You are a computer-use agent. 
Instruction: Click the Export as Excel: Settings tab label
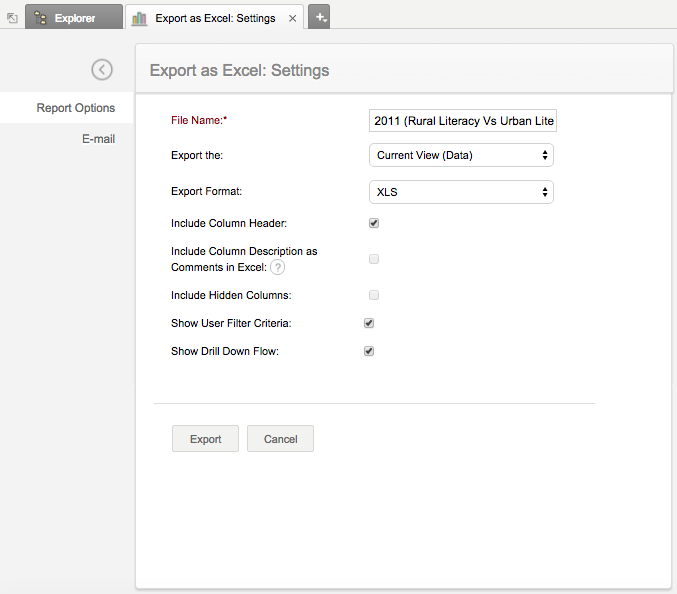[215, 18]
